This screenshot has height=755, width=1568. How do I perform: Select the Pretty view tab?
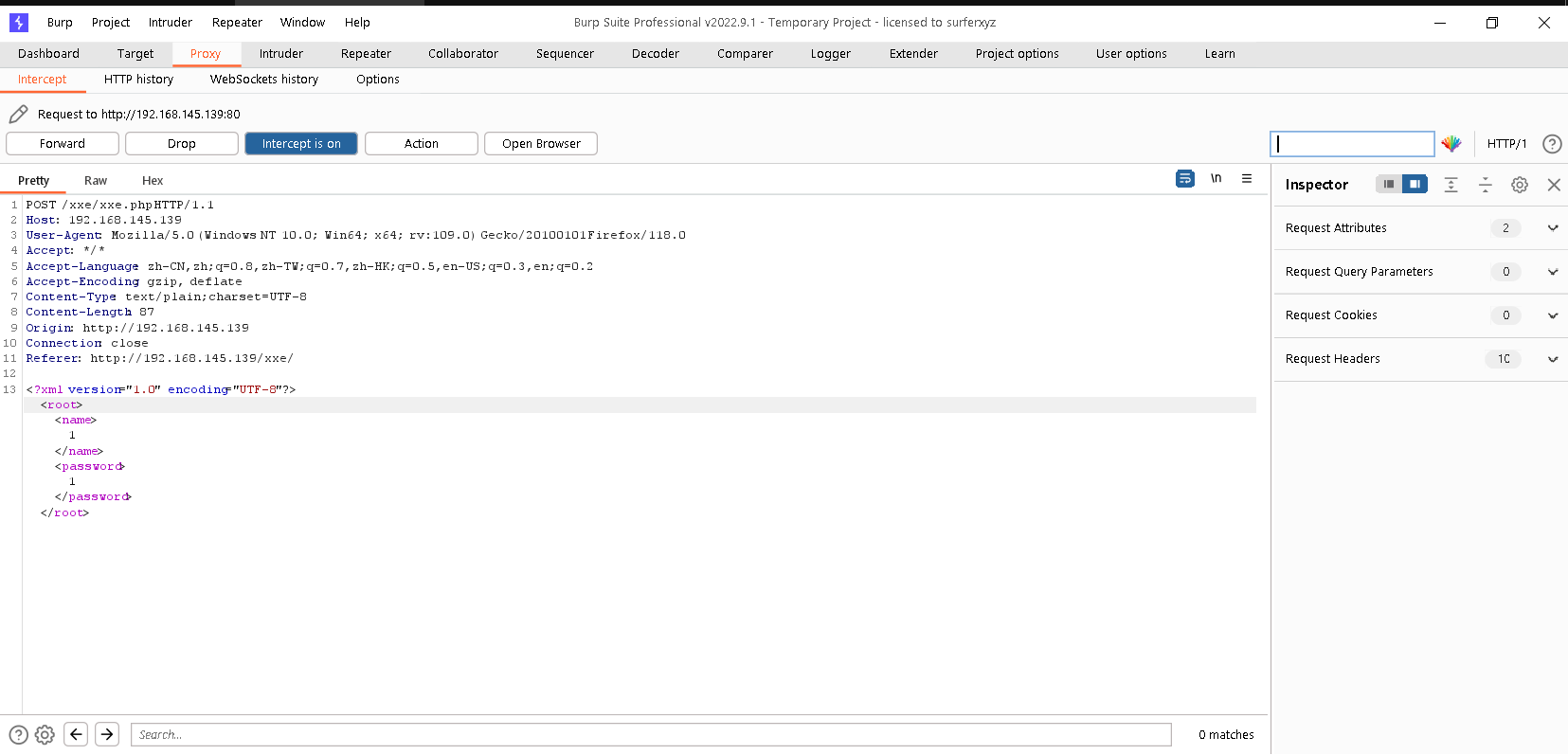33,181
